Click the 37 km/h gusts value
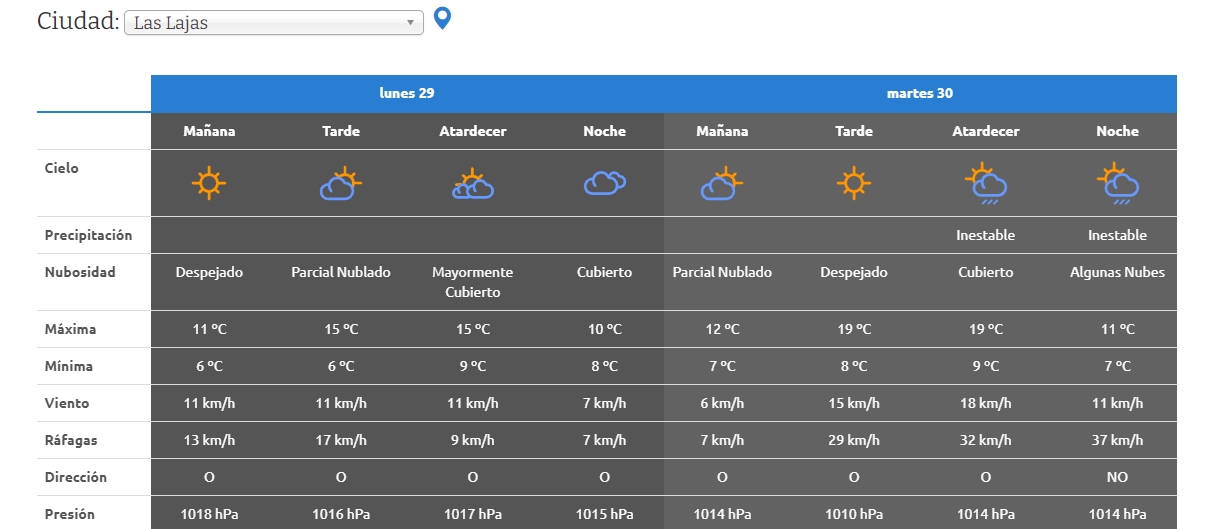This screenshot has height=529, width=1229. coord(1117,440)
